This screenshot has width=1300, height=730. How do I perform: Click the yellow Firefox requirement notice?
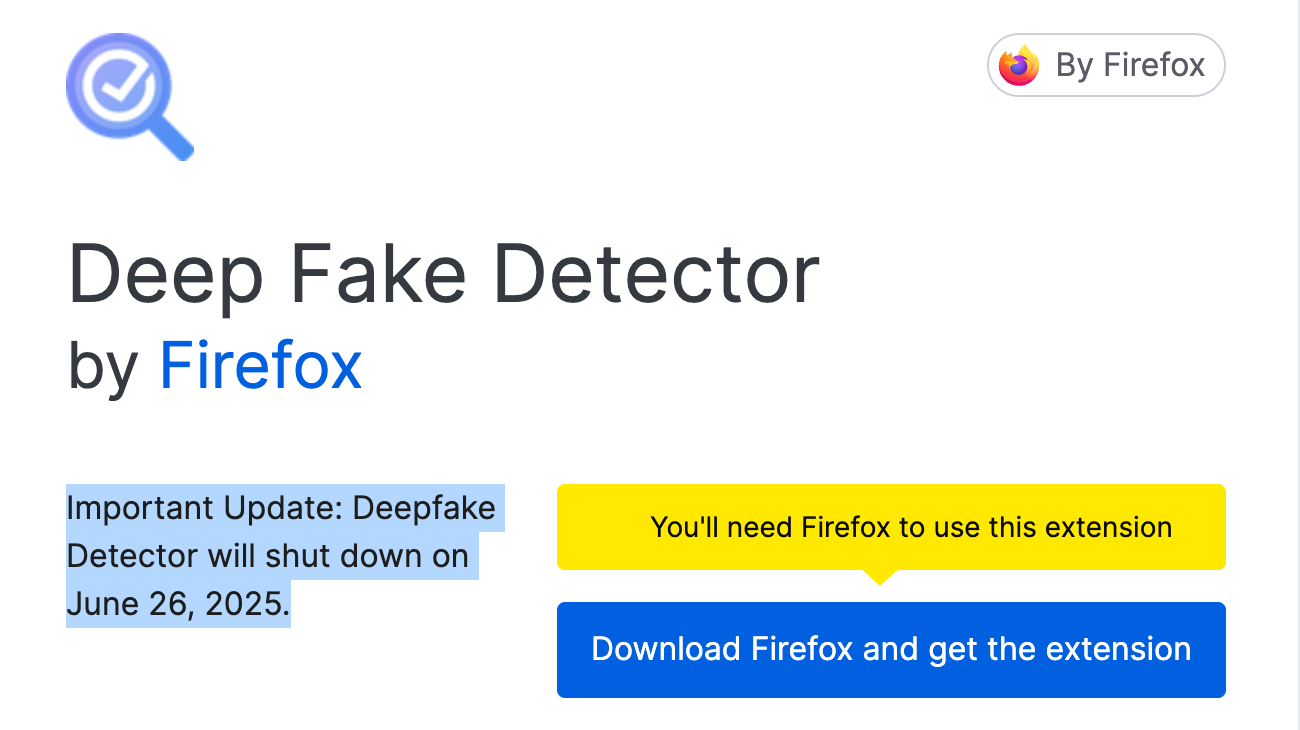[890, 527]
